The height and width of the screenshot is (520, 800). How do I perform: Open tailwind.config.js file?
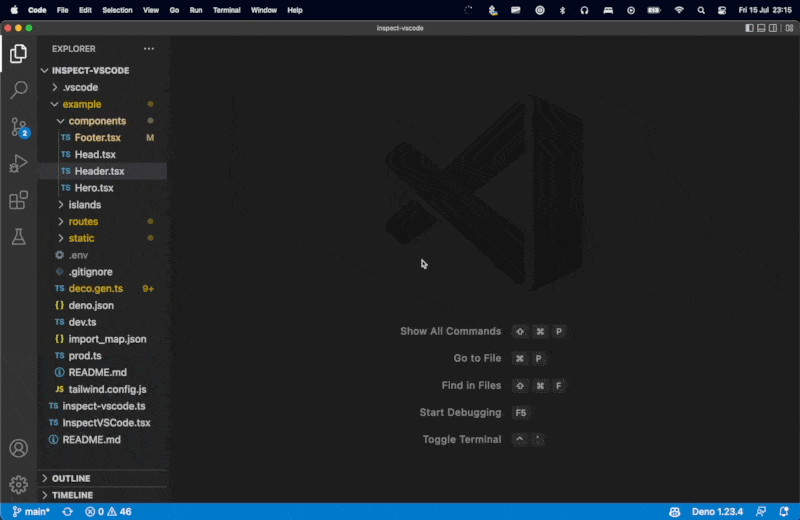coord(103,389)
